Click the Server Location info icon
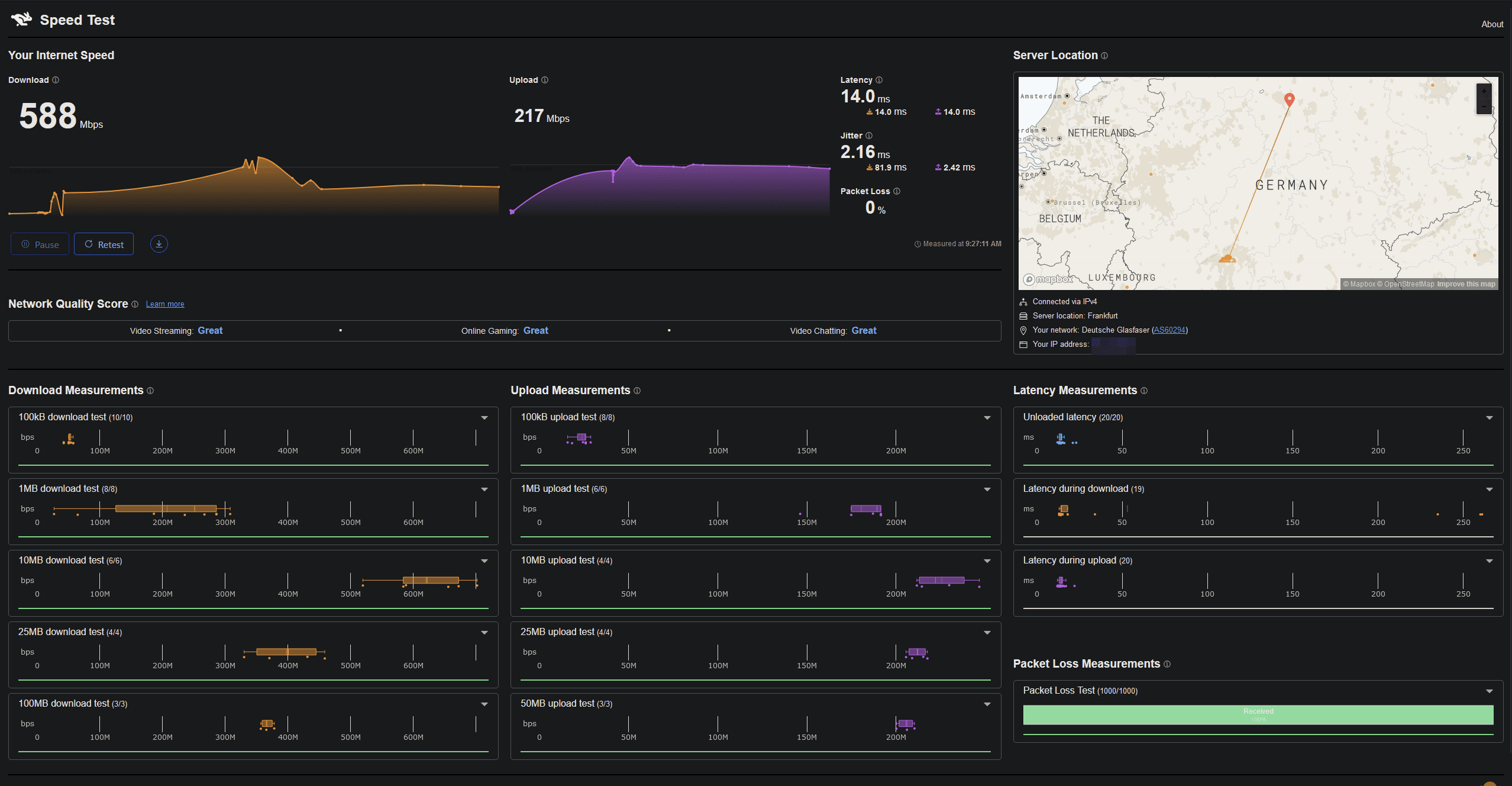 click(x=1104, y=56)
